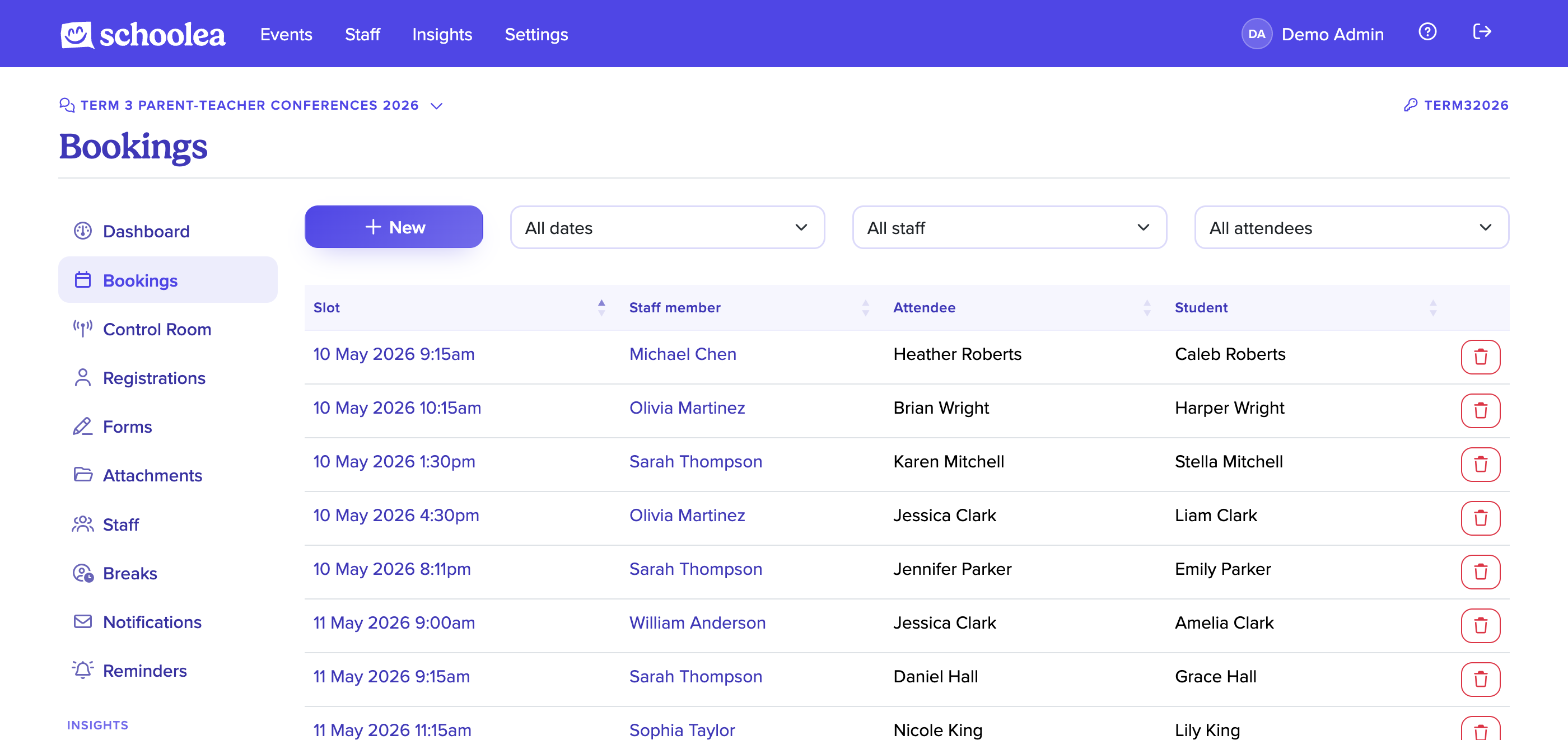Open Attachments in the sidebar

pyautogui.click(x=167, y=475)
